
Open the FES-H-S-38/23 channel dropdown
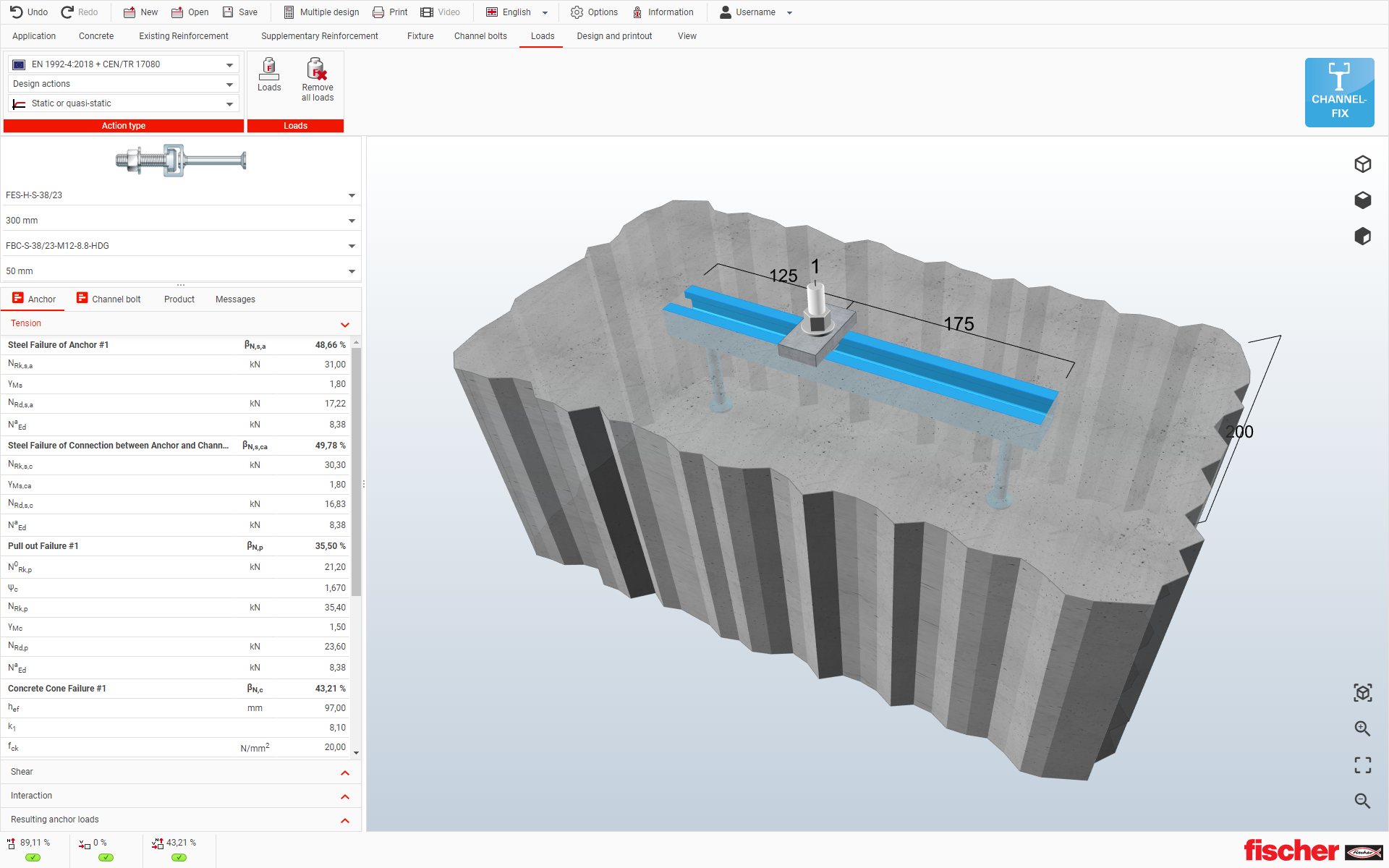pos(352,195)
